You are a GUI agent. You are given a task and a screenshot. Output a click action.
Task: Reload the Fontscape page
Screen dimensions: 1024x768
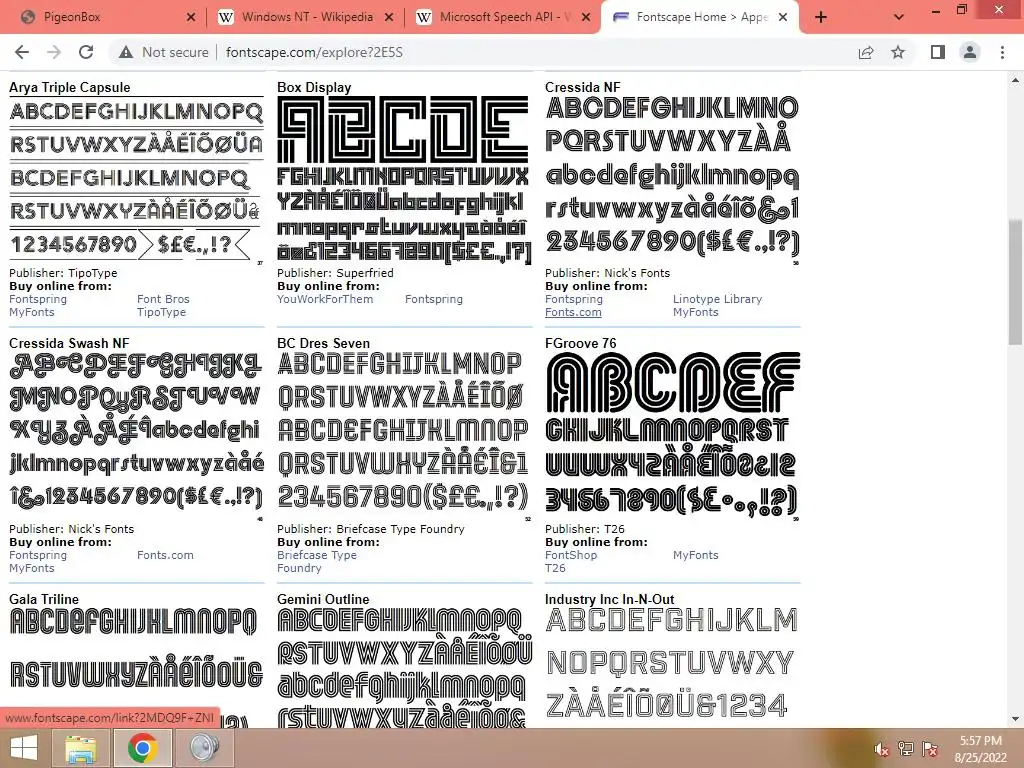click(x=86, y=52)
